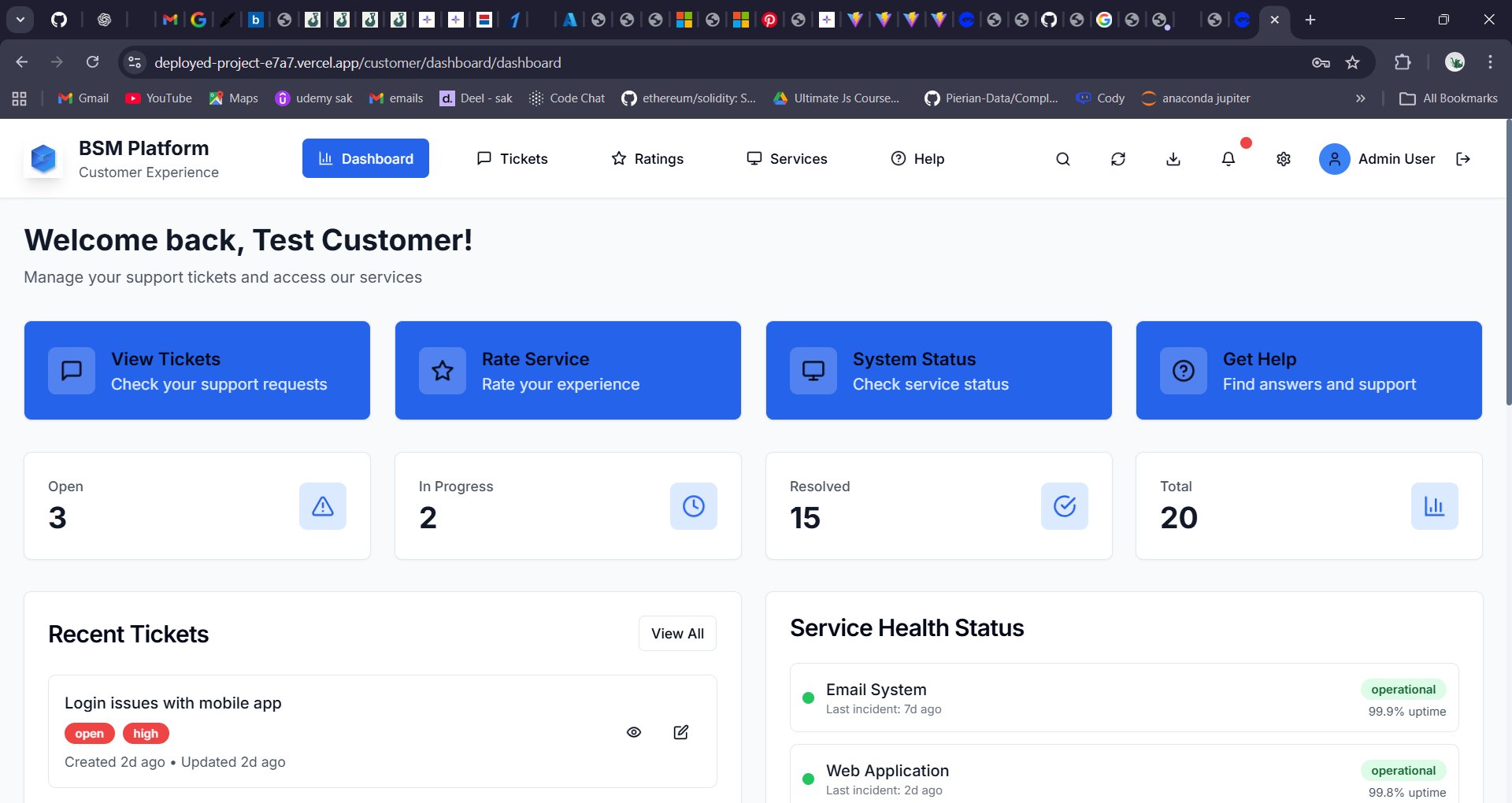Bookmark this page with the star icon
Screen dimensions: 1512x803
(x=1352, y=62)
